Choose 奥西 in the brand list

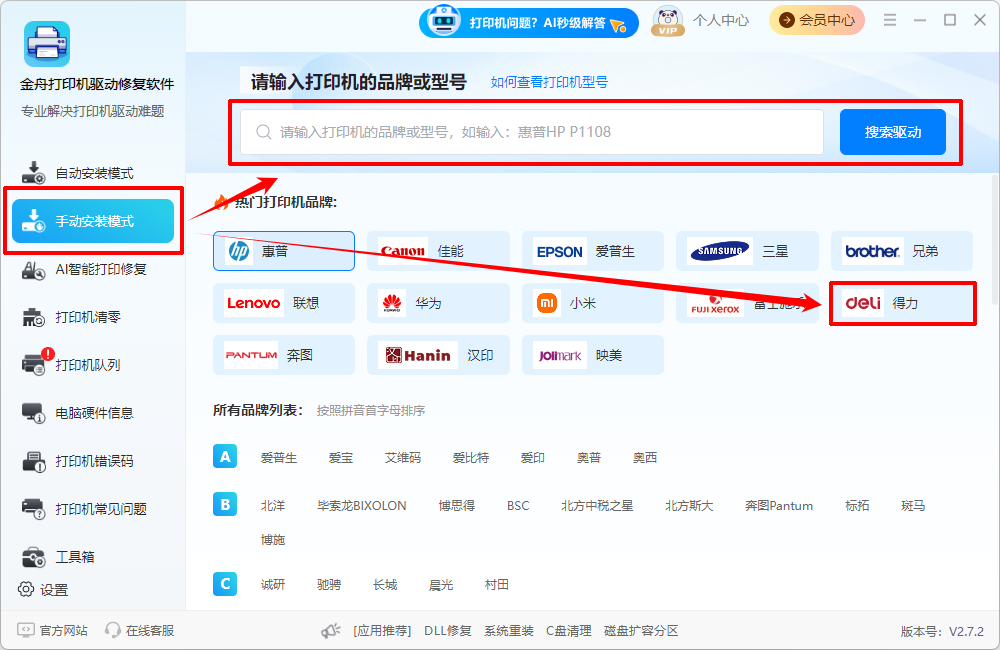tap(645, 457)
